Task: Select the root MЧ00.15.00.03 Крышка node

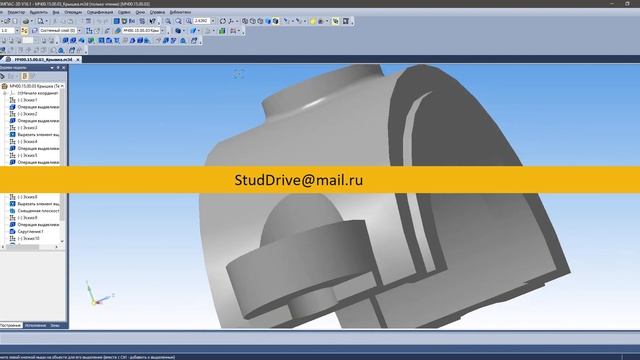Action: pyautogui.click(x=35, y=86)
